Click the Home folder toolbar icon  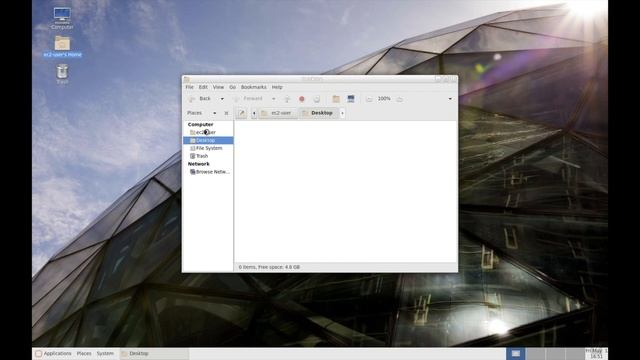[336, 99]
